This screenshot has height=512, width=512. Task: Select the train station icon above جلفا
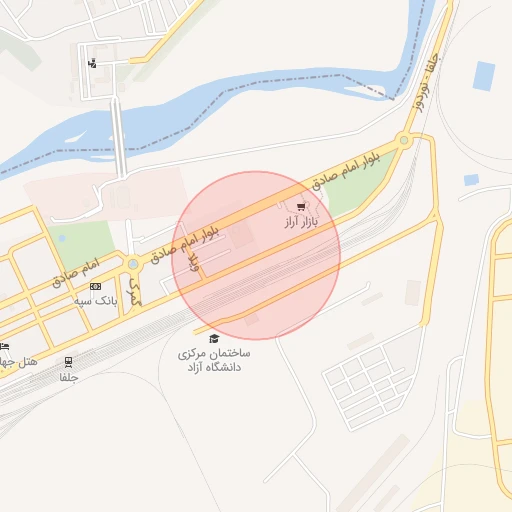68,362
